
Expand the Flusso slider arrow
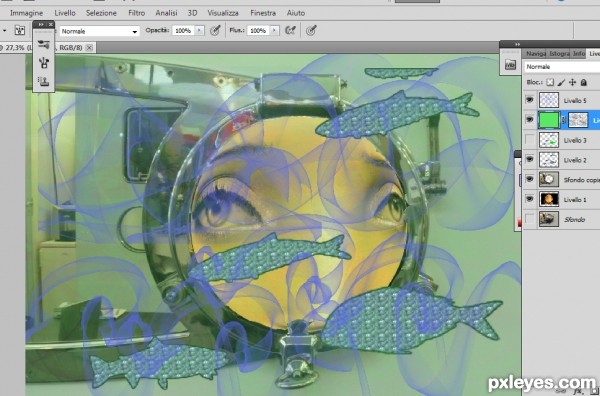274,31
